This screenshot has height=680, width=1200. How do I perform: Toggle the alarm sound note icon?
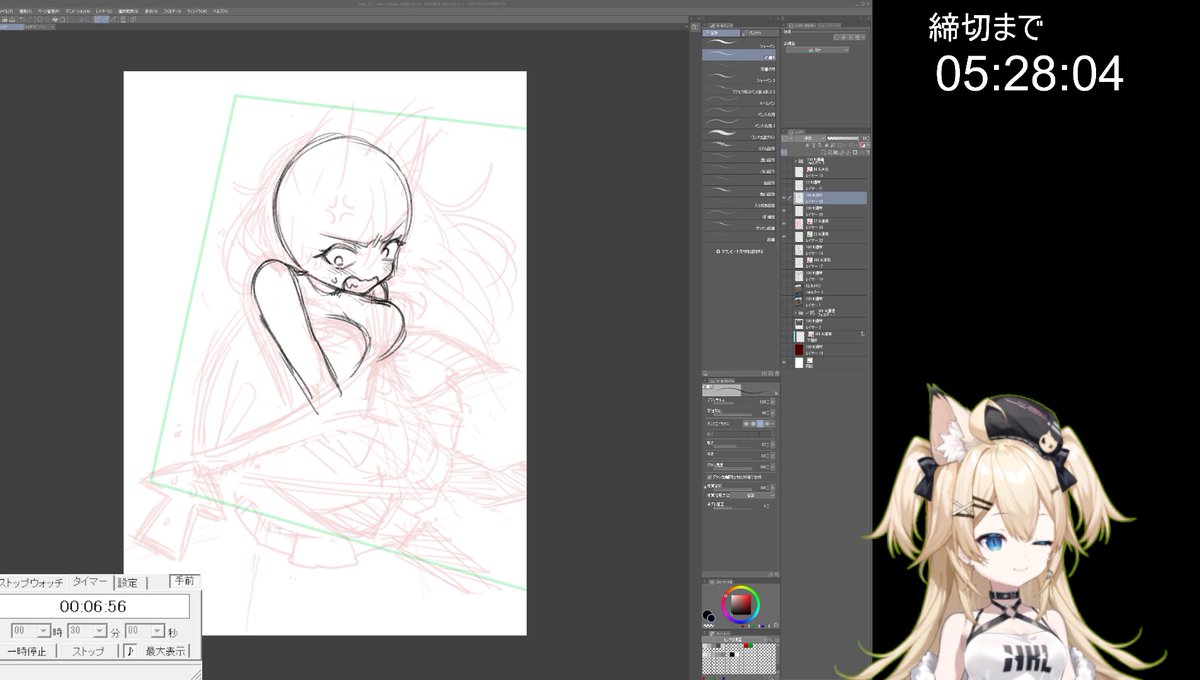(129, 651)
